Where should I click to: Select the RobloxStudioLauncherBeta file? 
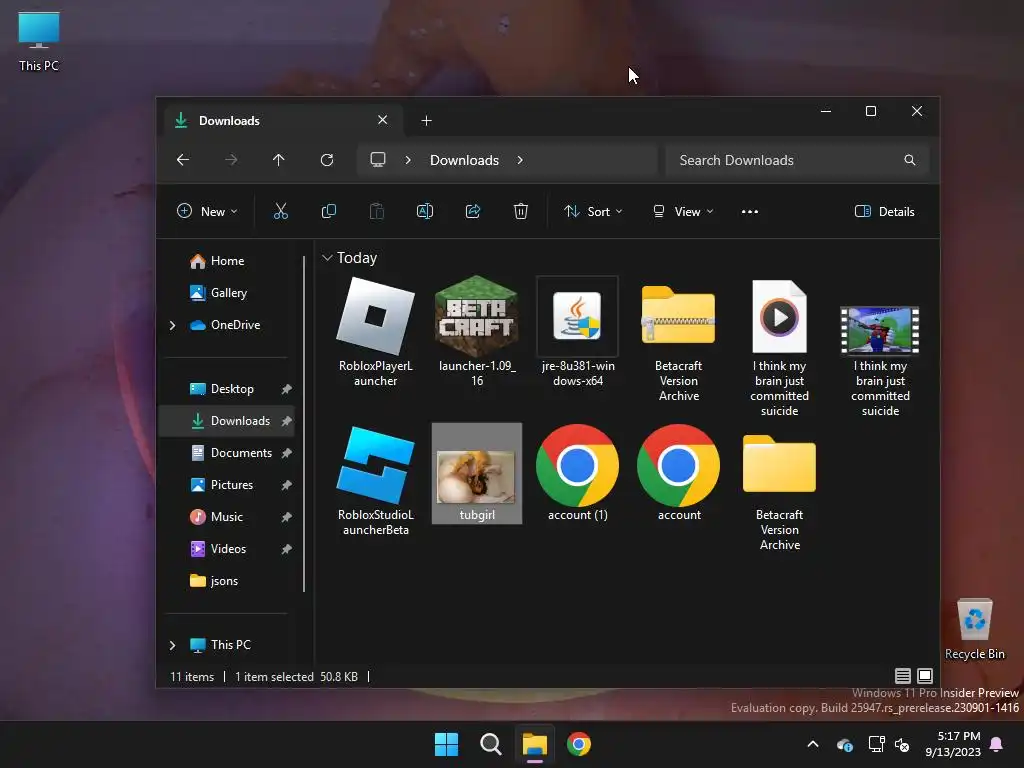coord(376,481)
